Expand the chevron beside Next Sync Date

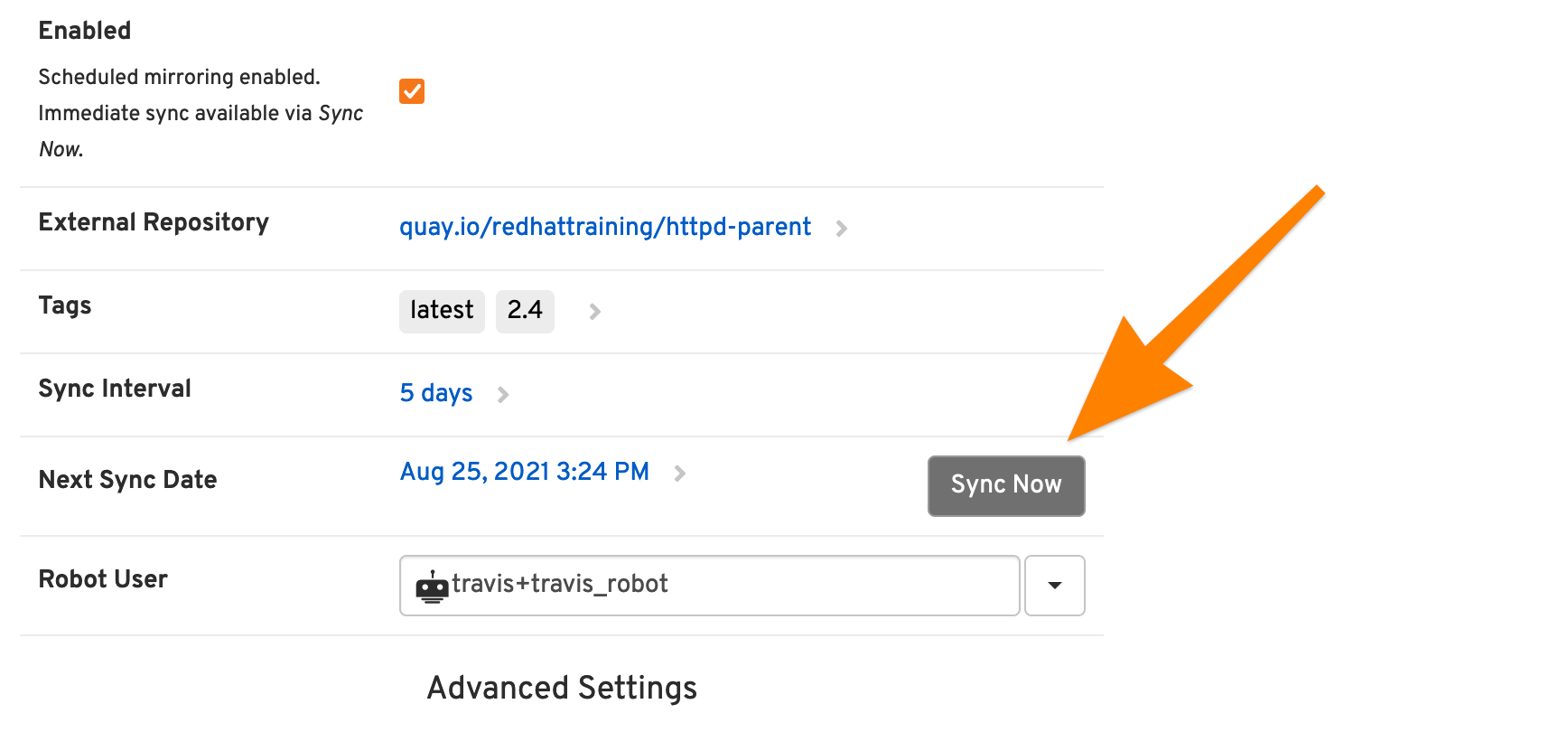tap(680, 474)
